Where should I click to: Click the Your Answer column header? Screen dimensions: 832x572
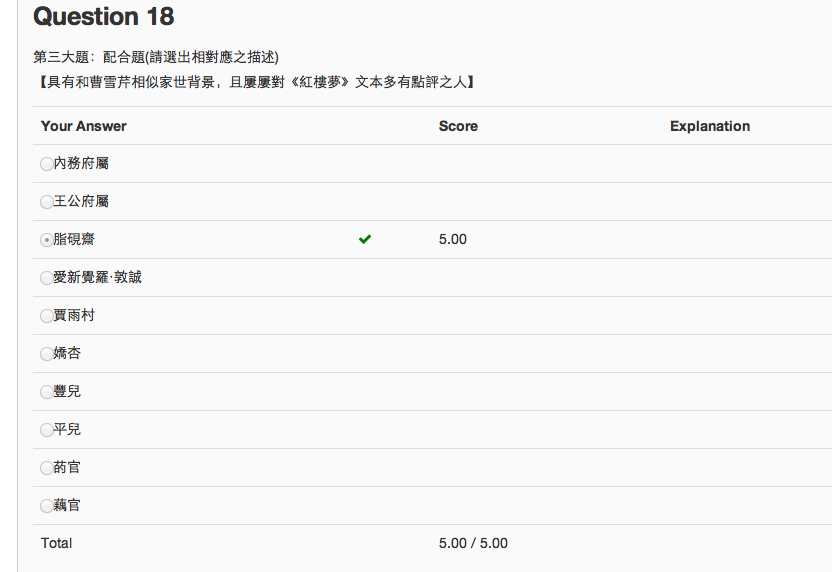[x=84, y=126]
